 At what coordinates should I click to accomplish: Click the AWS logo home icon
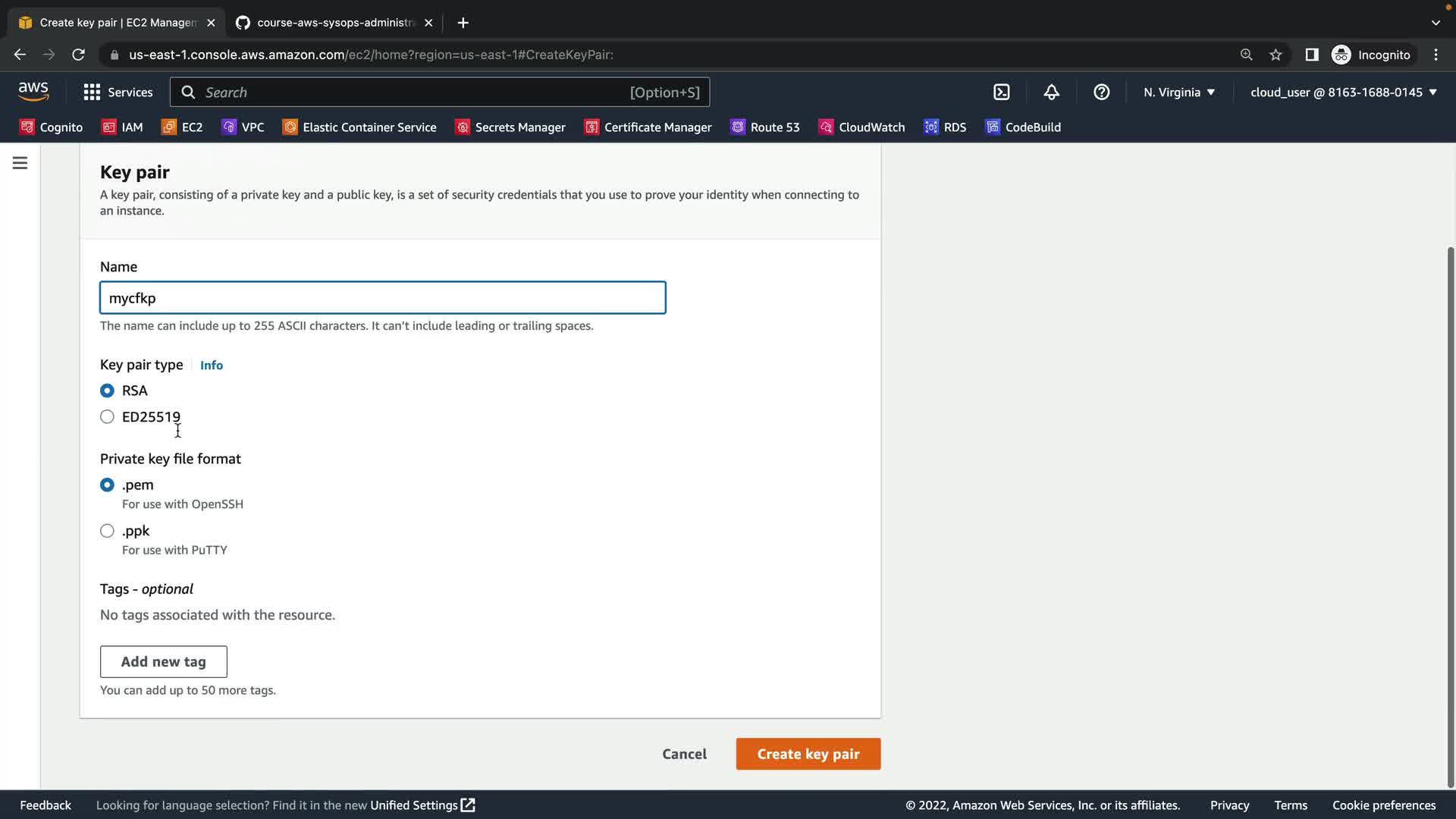tap(33, 91)
